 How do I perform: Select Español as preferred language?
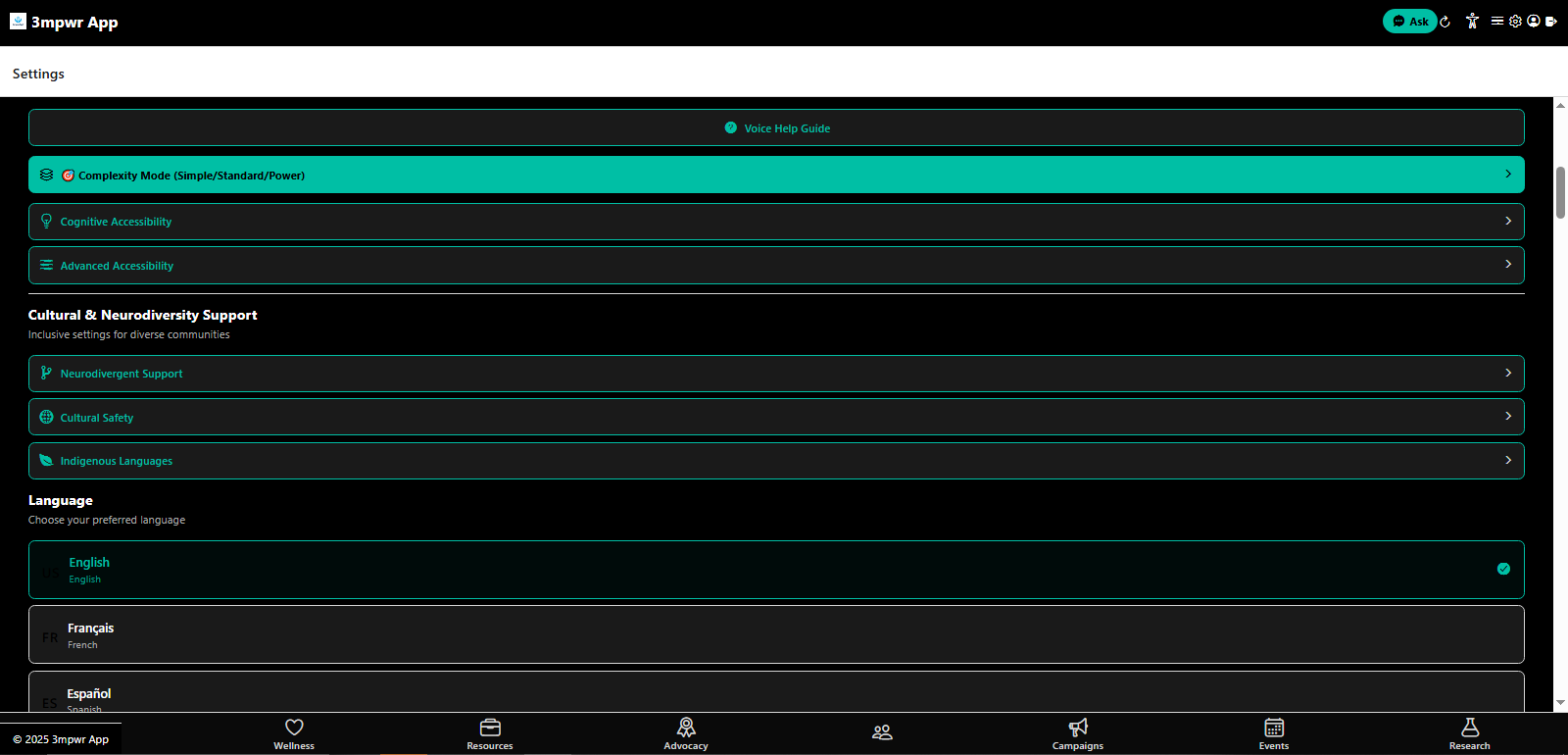pos(776,693)
